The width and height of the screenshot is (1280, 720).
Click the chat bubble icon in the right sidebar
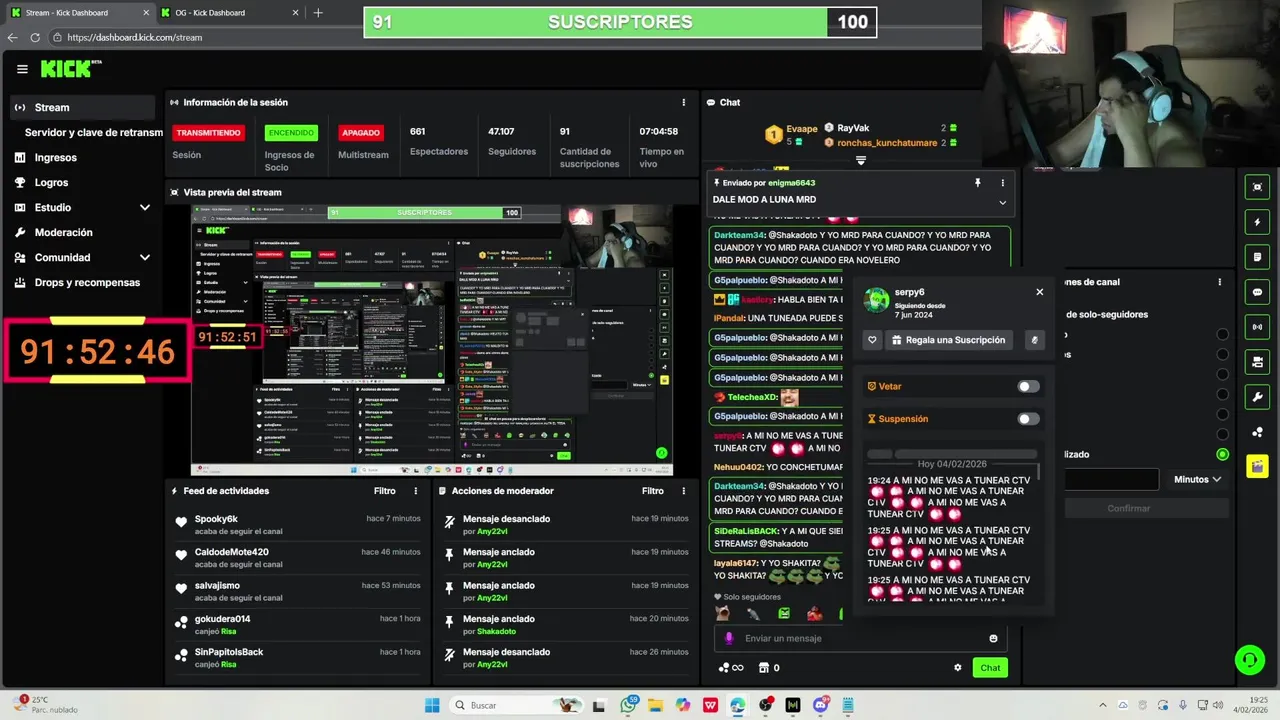[x=1257, y=292]
